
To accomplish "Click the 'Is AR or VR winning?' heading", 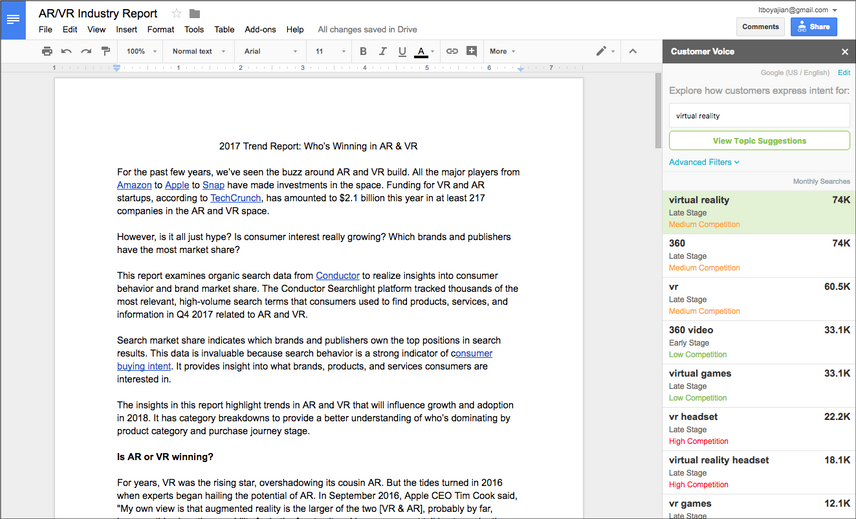I will [x=165, y=457].
